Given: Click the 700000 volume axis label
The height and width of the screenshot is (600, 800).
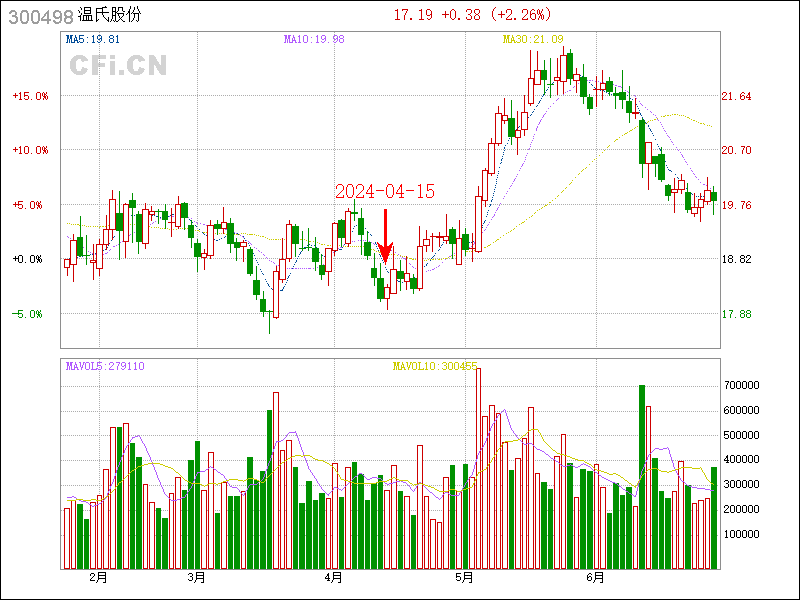Looking at the screenshot, I should point(742,385).
